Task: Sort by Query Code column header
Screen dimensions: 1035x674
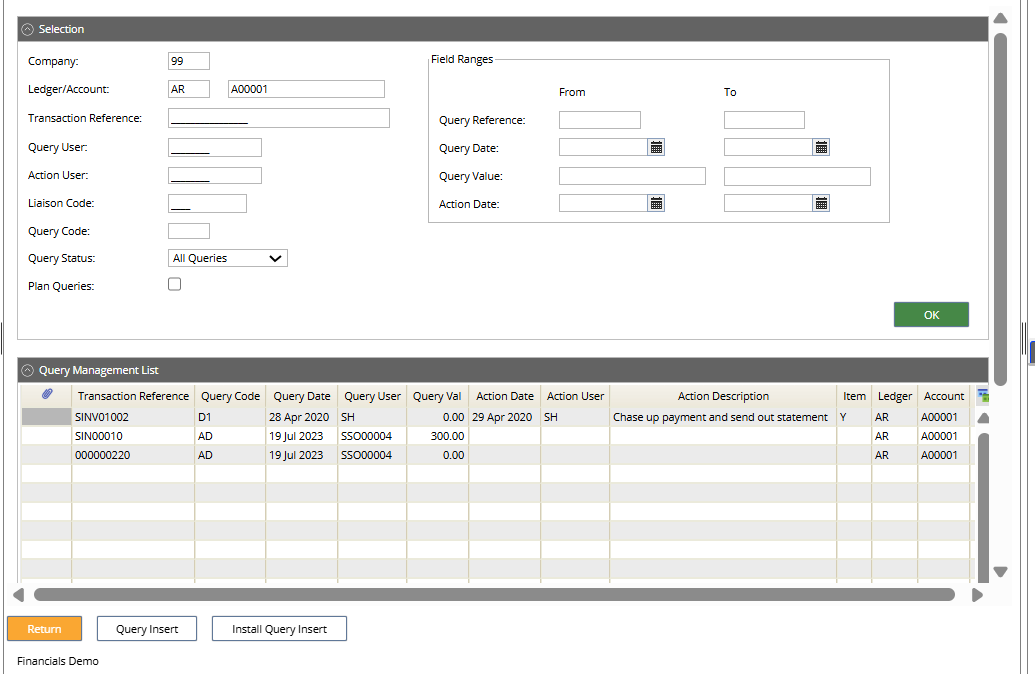Action: 230,396
